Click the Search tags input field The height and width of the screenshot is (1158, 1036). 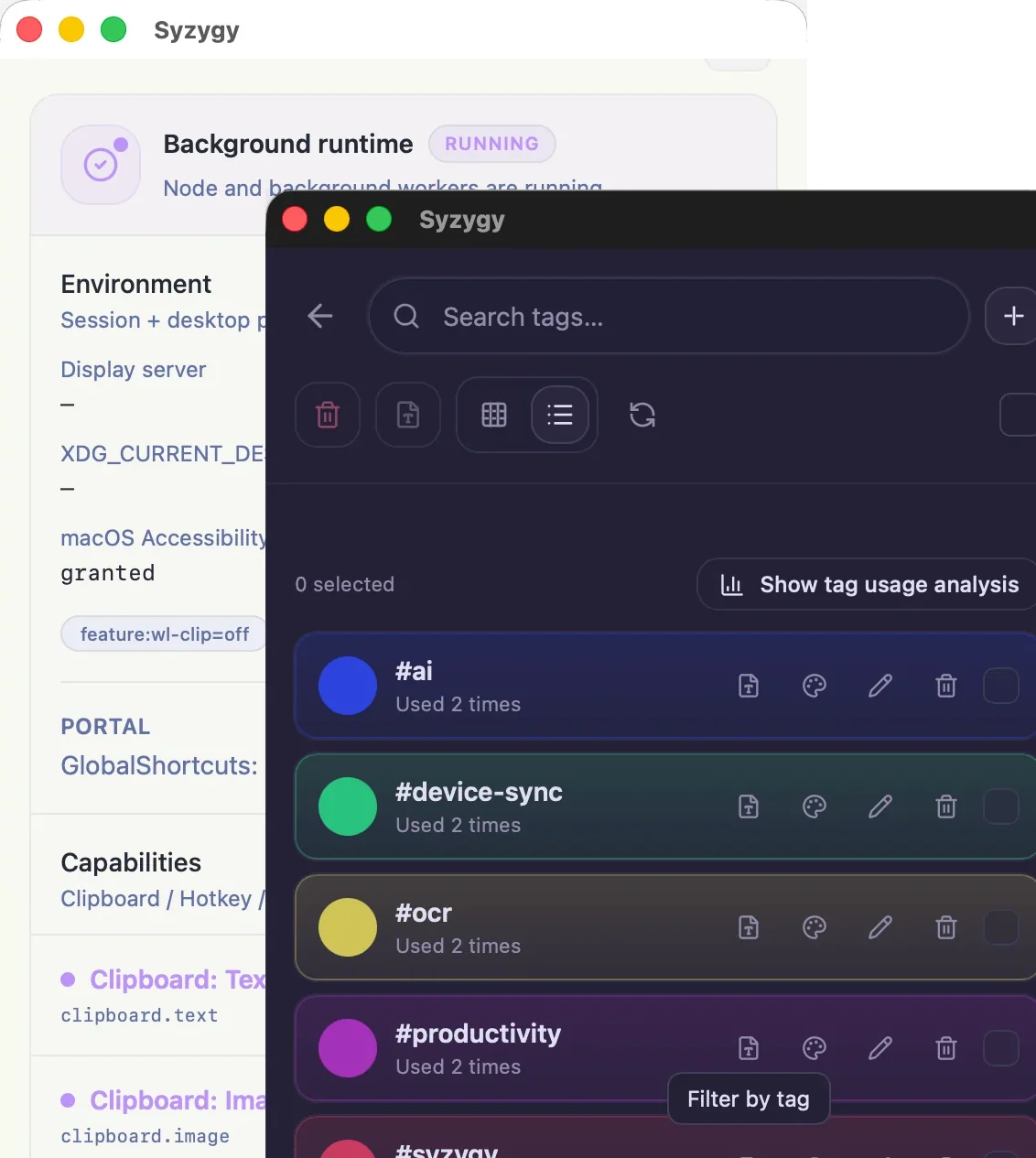tap(668, 317)
